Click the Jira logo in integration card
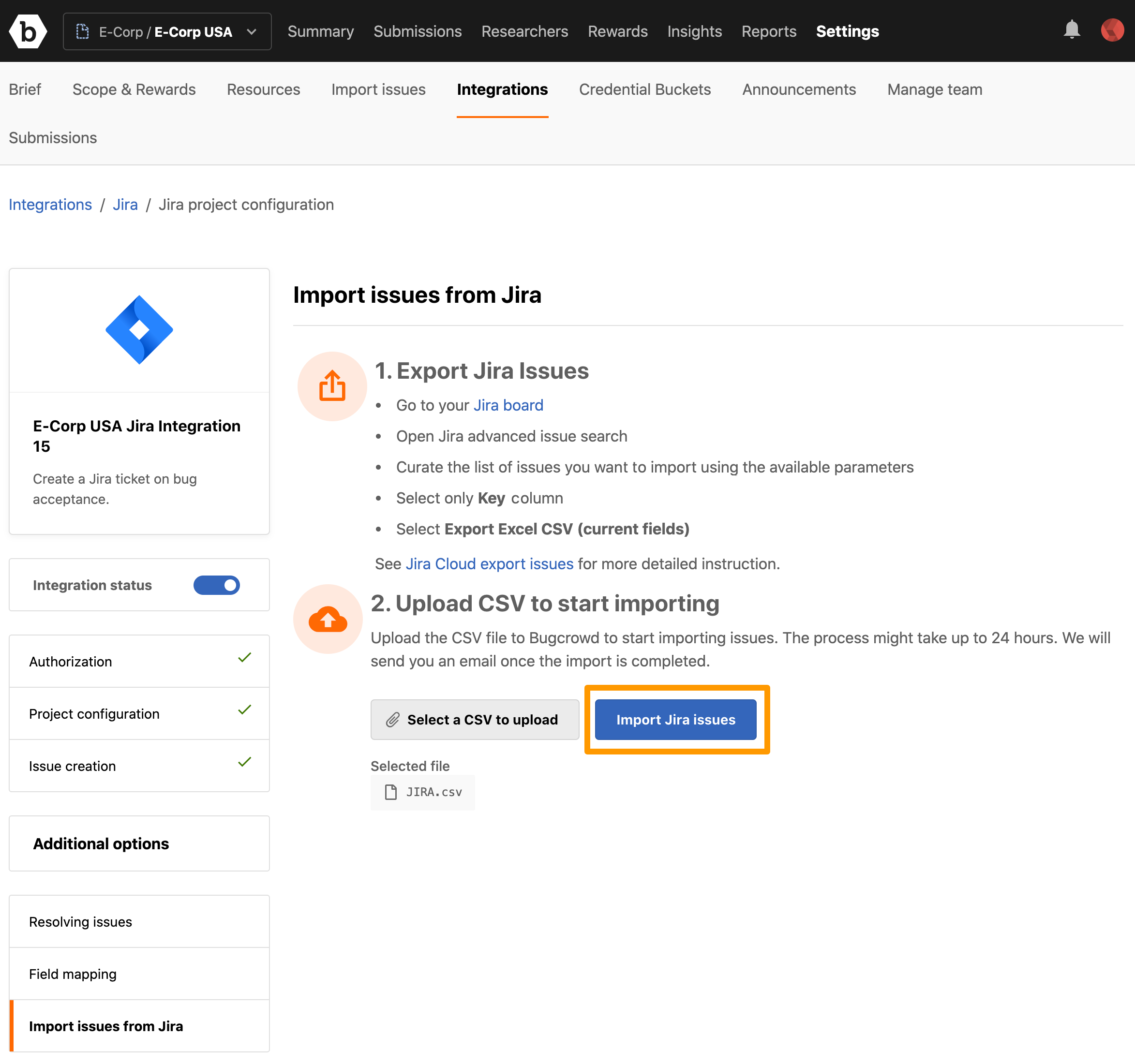Image resolution: width=1135 pixels, height=1064 pixels. click(139, 330)
